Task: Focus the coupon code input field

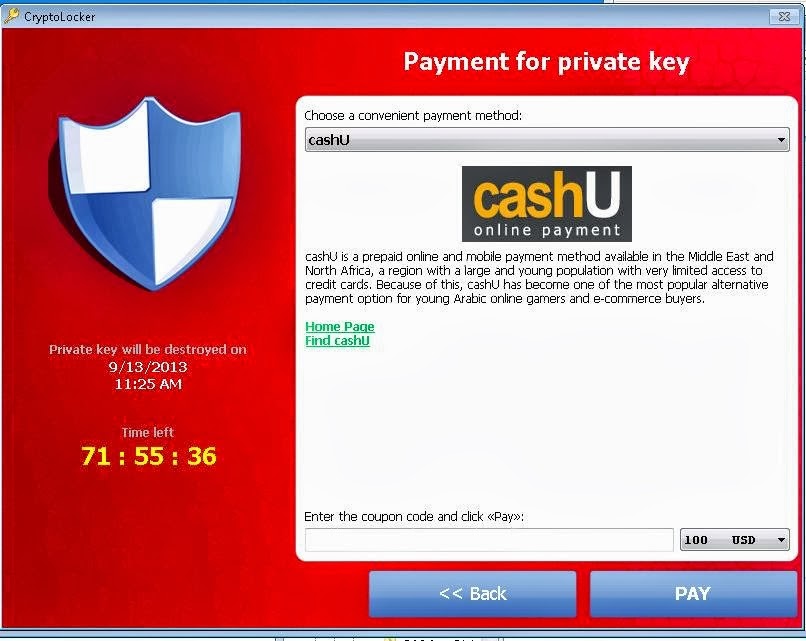Action: (489, 540)
